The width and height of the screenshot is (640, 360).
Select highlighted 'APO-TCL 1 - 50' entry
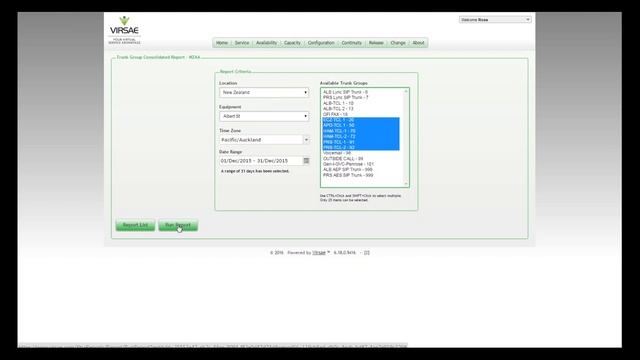click(x=361, y=125)
